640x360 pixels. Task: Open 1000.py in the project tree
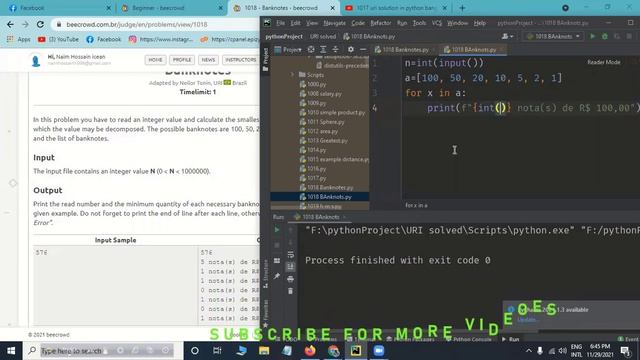[313, 84]
